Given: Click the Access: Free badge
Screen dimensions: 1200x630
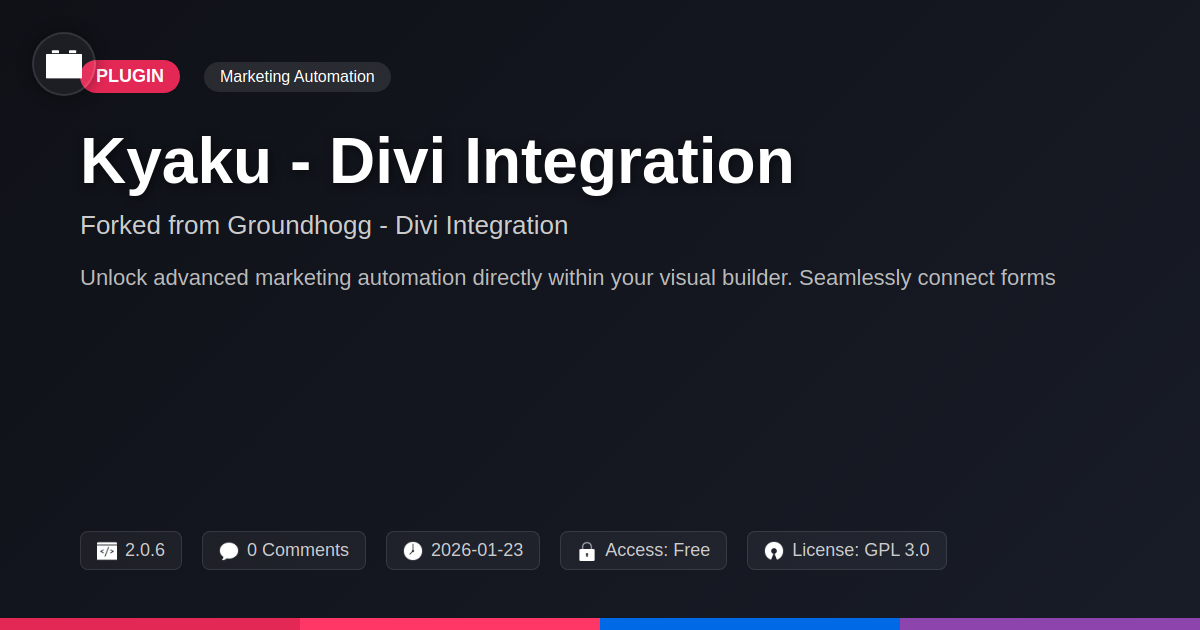Looking at the screenshot, I should [x=643, y=551].
